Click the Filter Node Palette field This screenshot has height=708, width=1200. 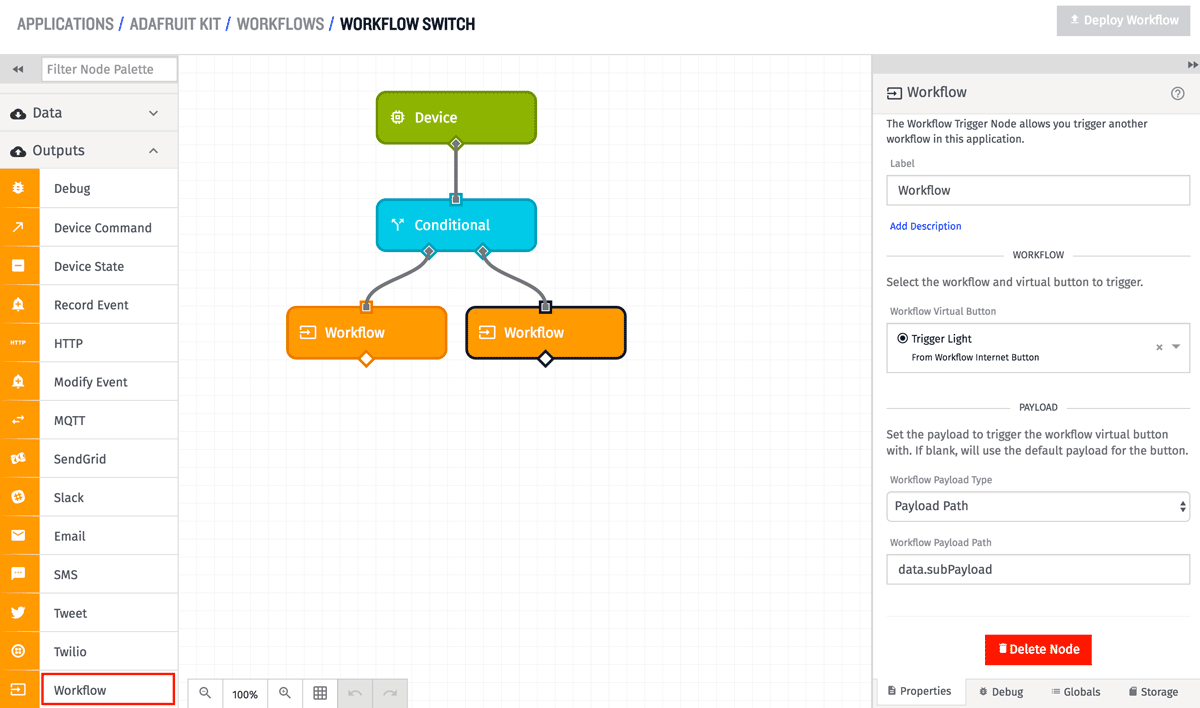pyautogui.click(x=110, y=69)
